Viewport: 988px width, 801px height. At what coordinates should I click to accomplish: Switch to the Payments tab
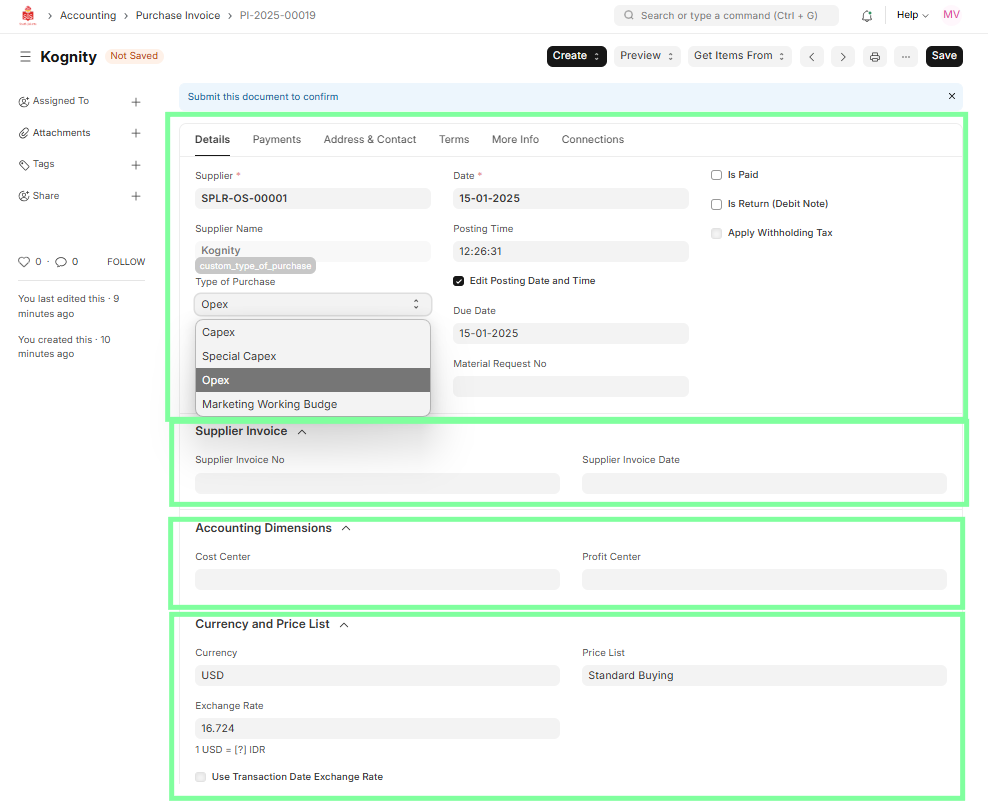(x=277, y=140)
